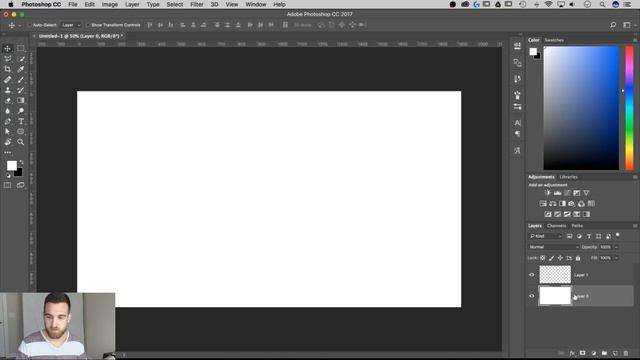Open the layer filter Kind dropdown
This screenshot has width=640, height=360.
pyautogui.click(x=545, y=236)
